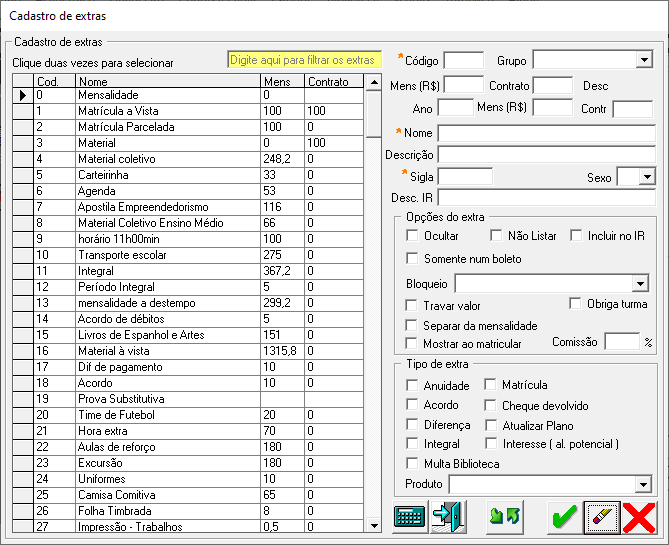Select the Material coletivo row

tap(188, 159)
